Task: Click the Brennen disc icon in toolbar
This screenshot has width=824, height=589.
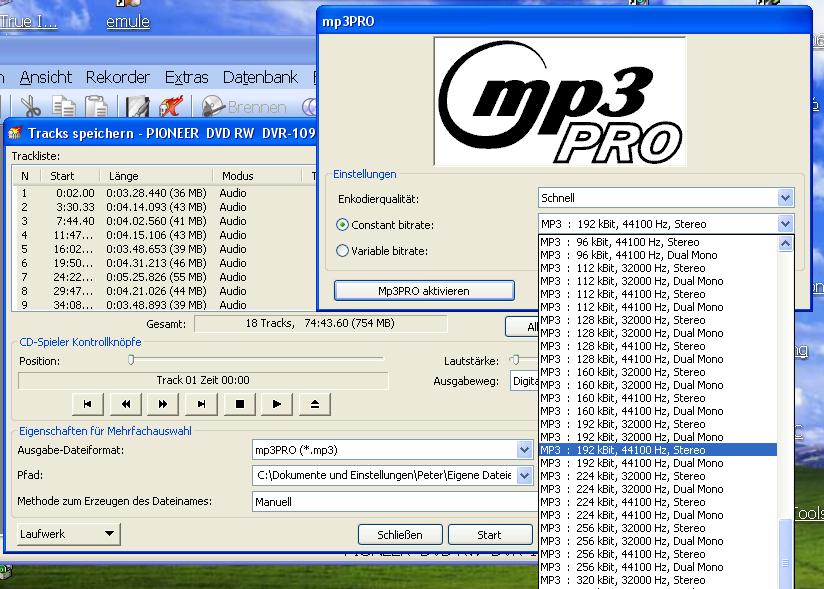Action: (x=213, y=107)
